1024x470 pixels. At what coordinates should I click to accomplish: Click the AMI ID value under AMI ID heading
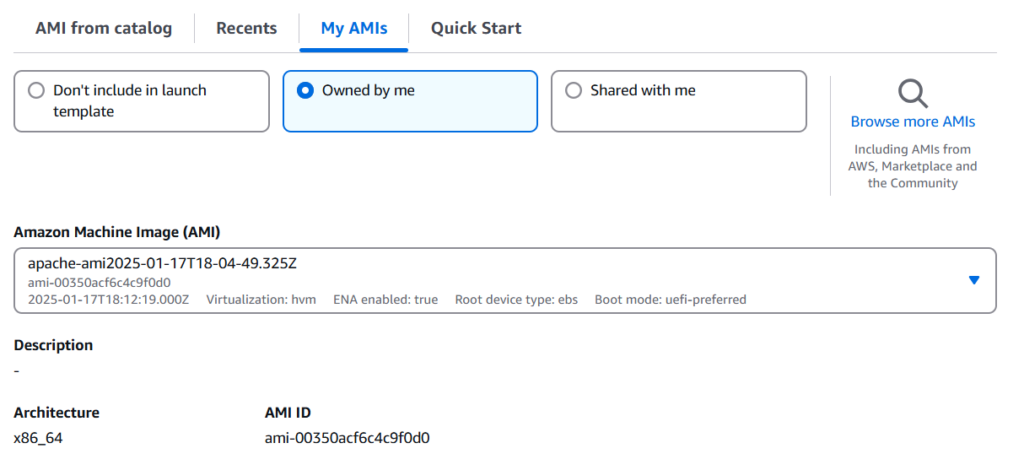pyautogui.click(x=345, y=438)
